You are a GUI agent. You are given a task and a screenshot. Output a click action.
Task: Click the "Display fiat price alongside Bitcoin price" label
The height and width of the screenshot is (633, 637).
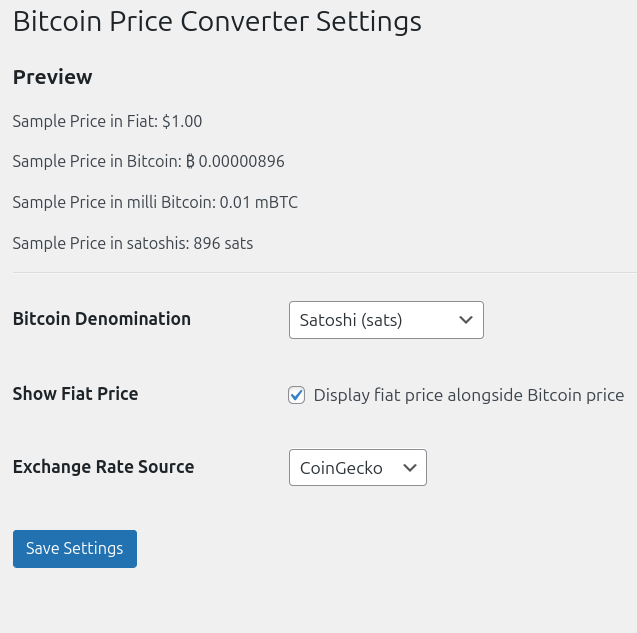coord(468,395)
